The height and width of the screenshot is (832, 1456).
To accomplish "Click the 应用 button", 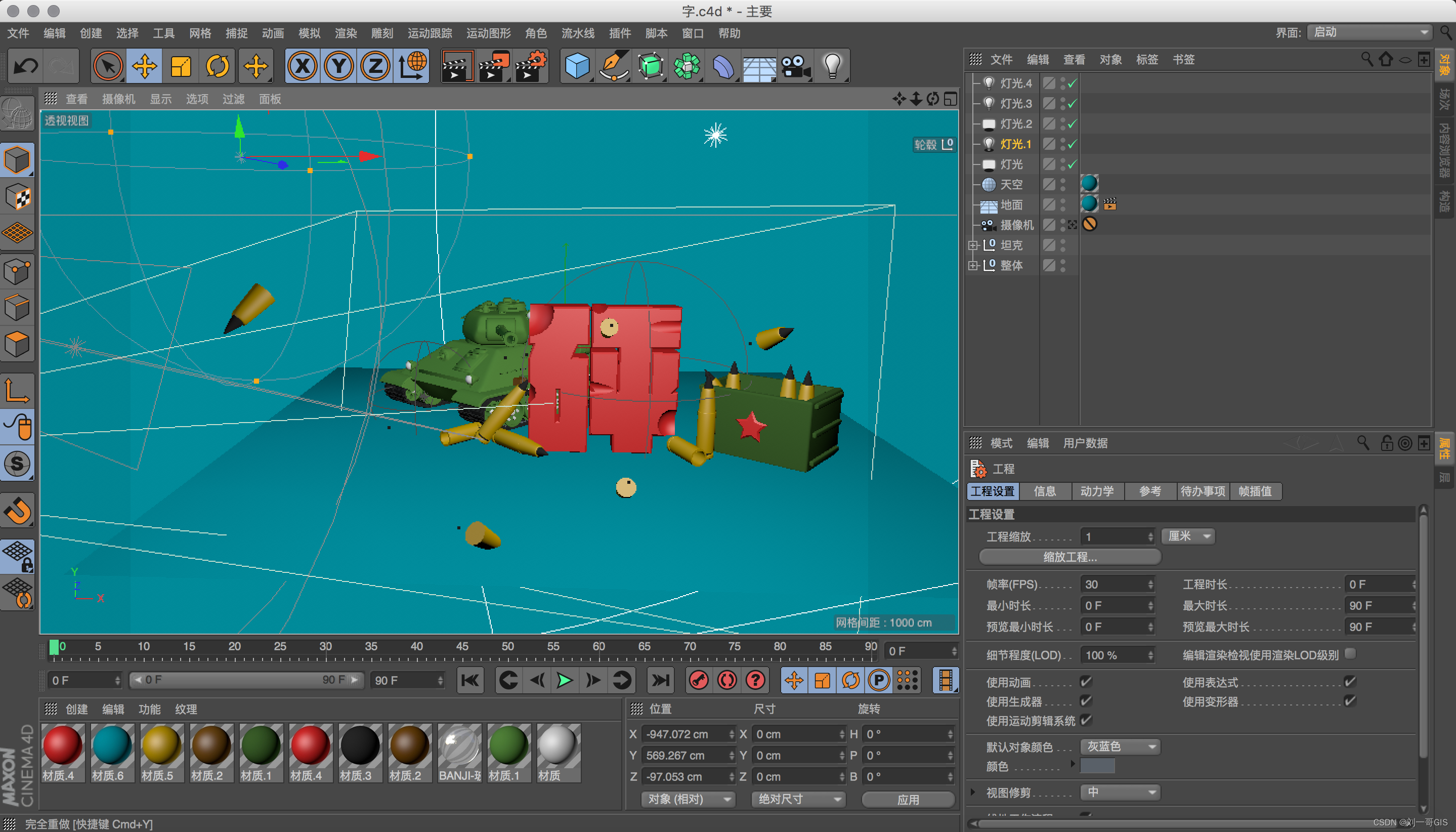I will pyautogui.click(x=908, y=799).
